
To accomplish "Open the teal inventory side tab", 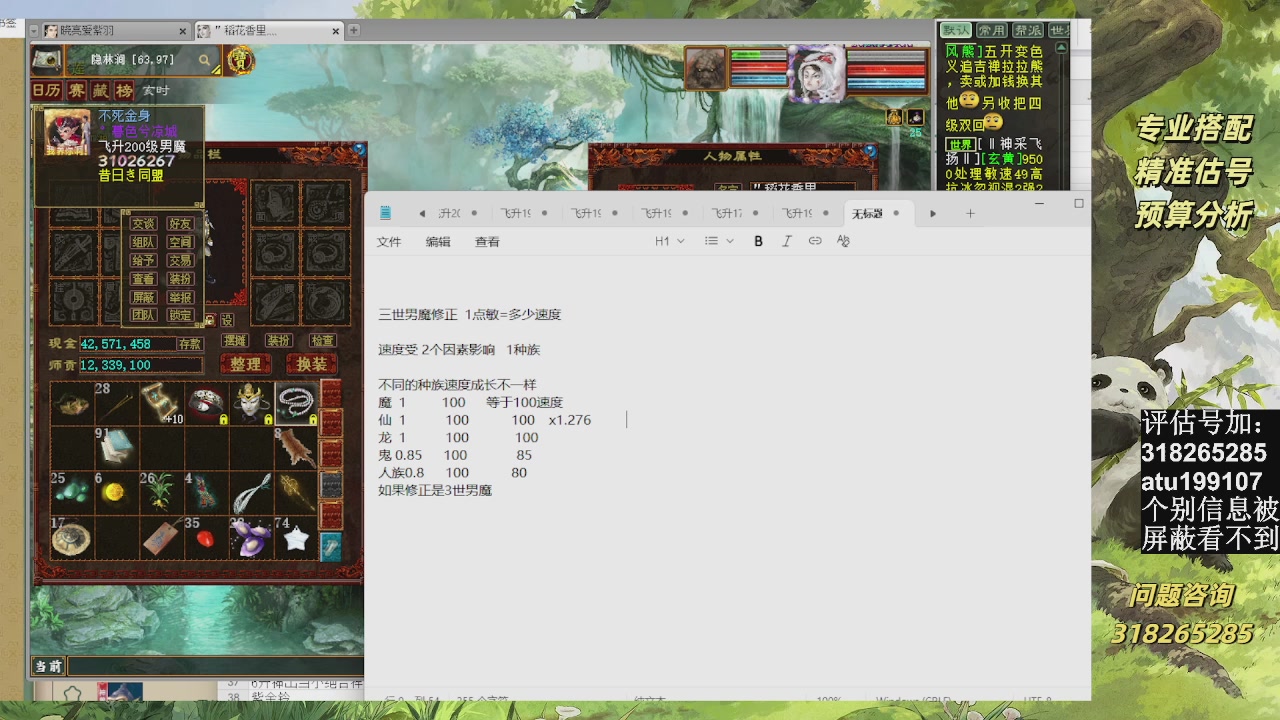I will pos(331,547).
